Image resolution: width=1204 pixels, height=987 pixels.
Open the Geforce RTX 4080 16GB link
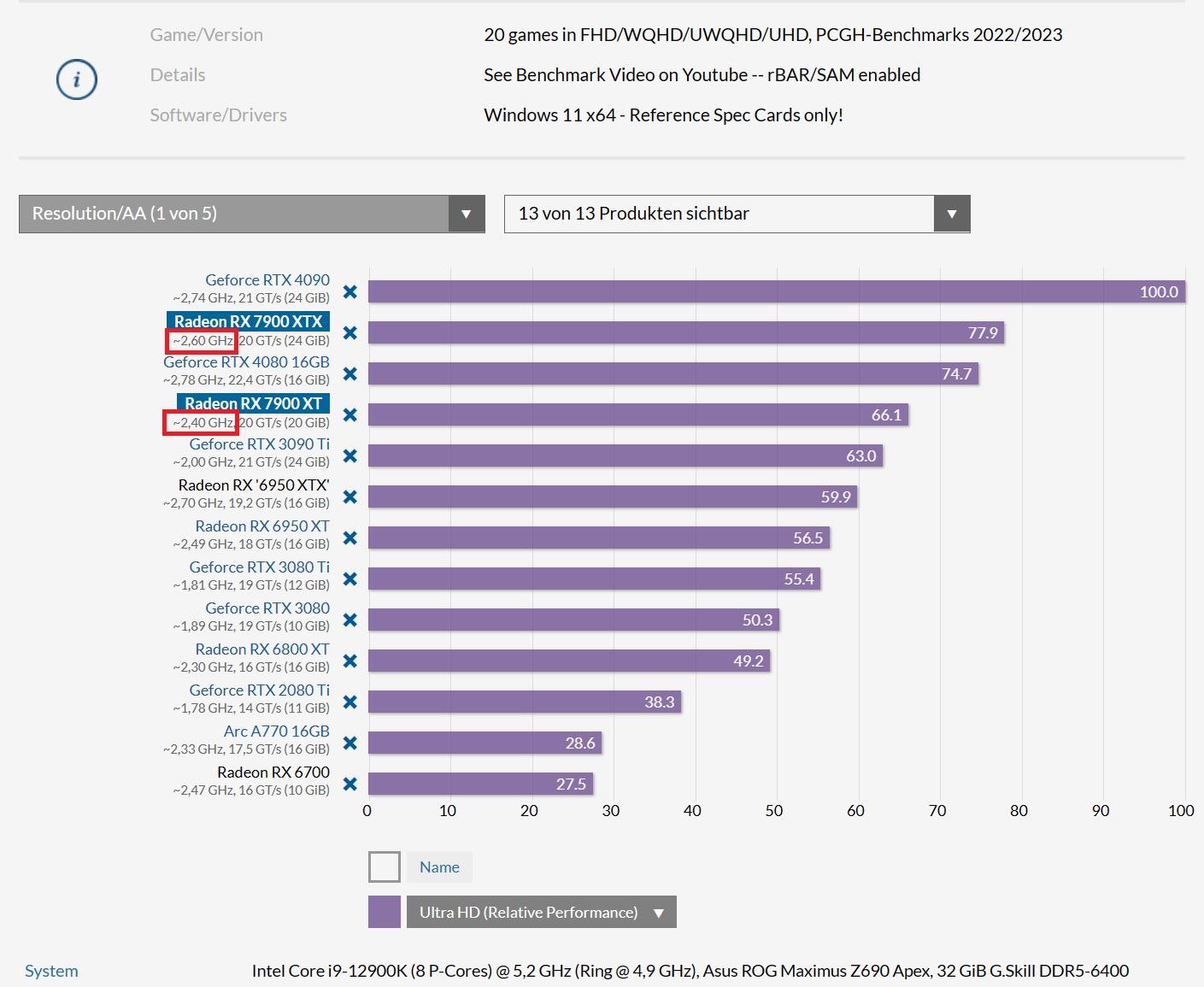[246, 362]
